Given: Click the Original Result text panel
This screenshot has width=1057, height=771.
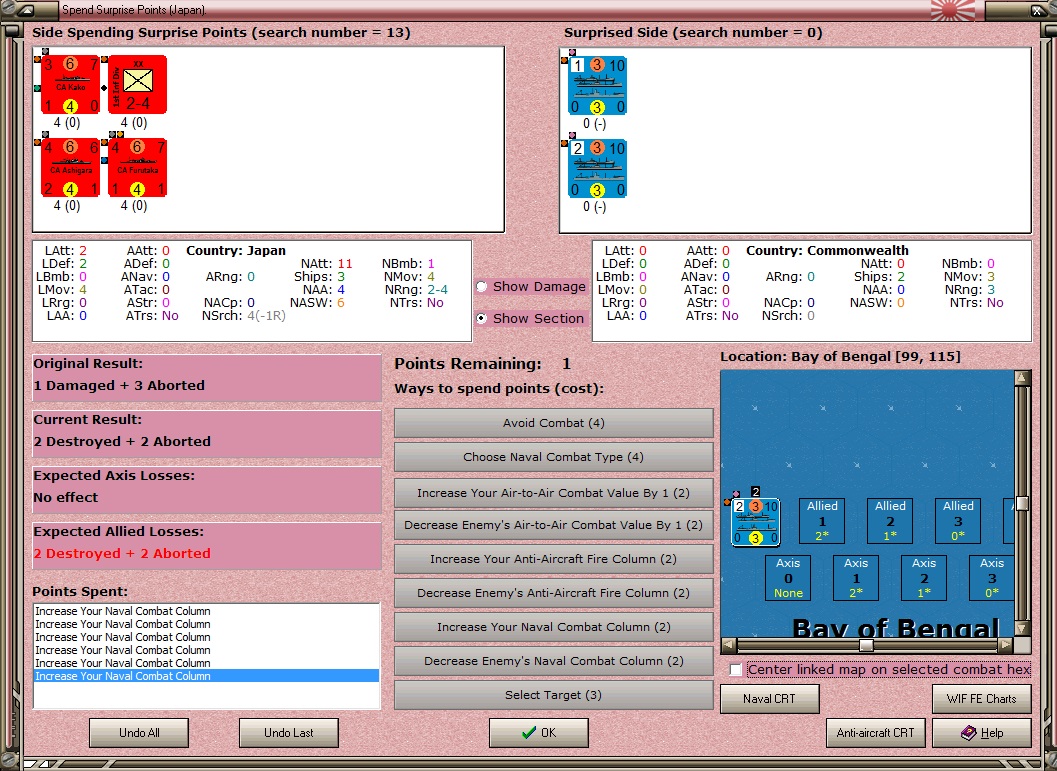Looking at the screenshot, I should pos(207,378).
